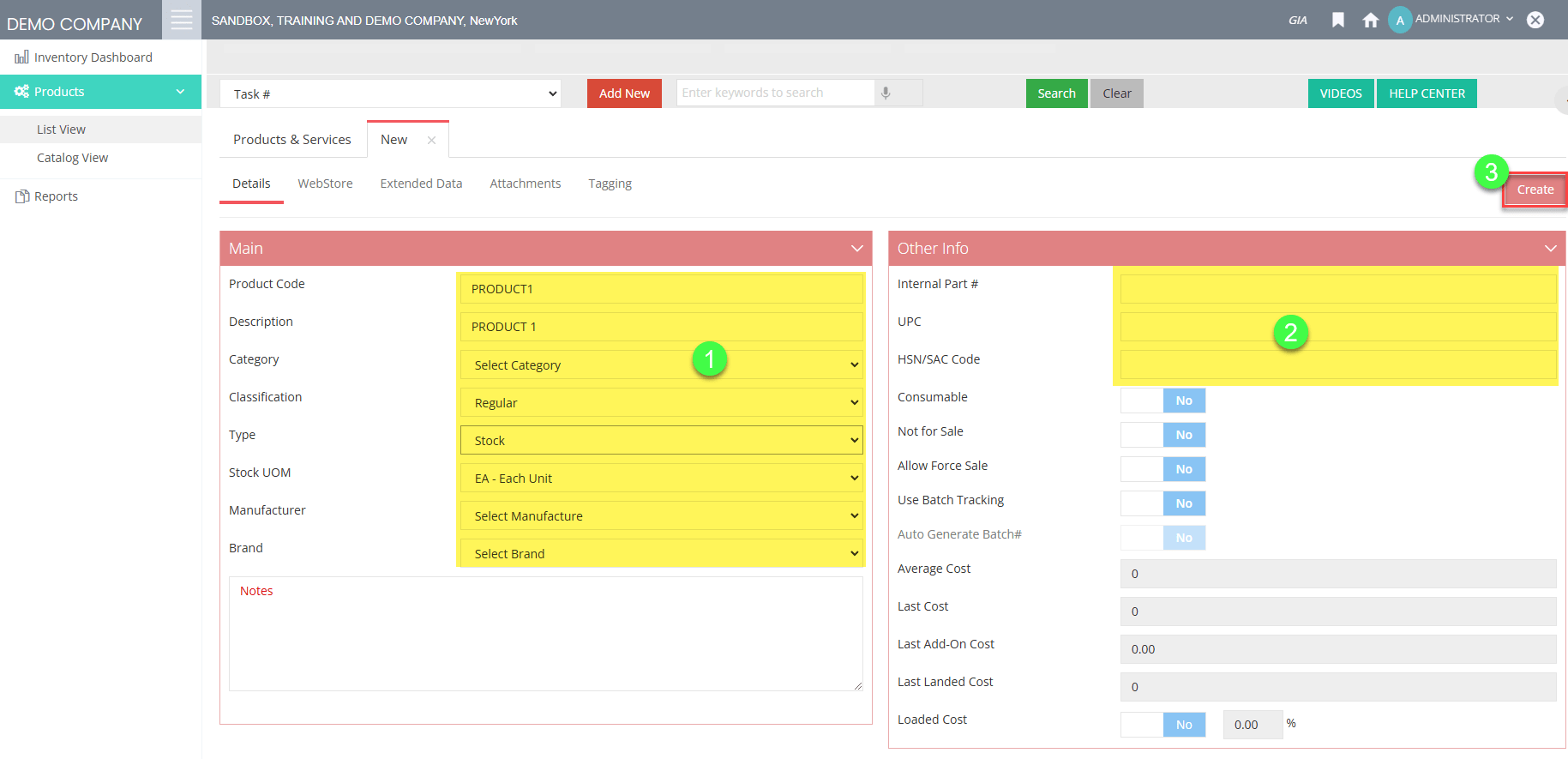The height and width of the screenshot is (759, 1568).
Task: Click the Internal Part # input field
Action: pos(1337,289)
